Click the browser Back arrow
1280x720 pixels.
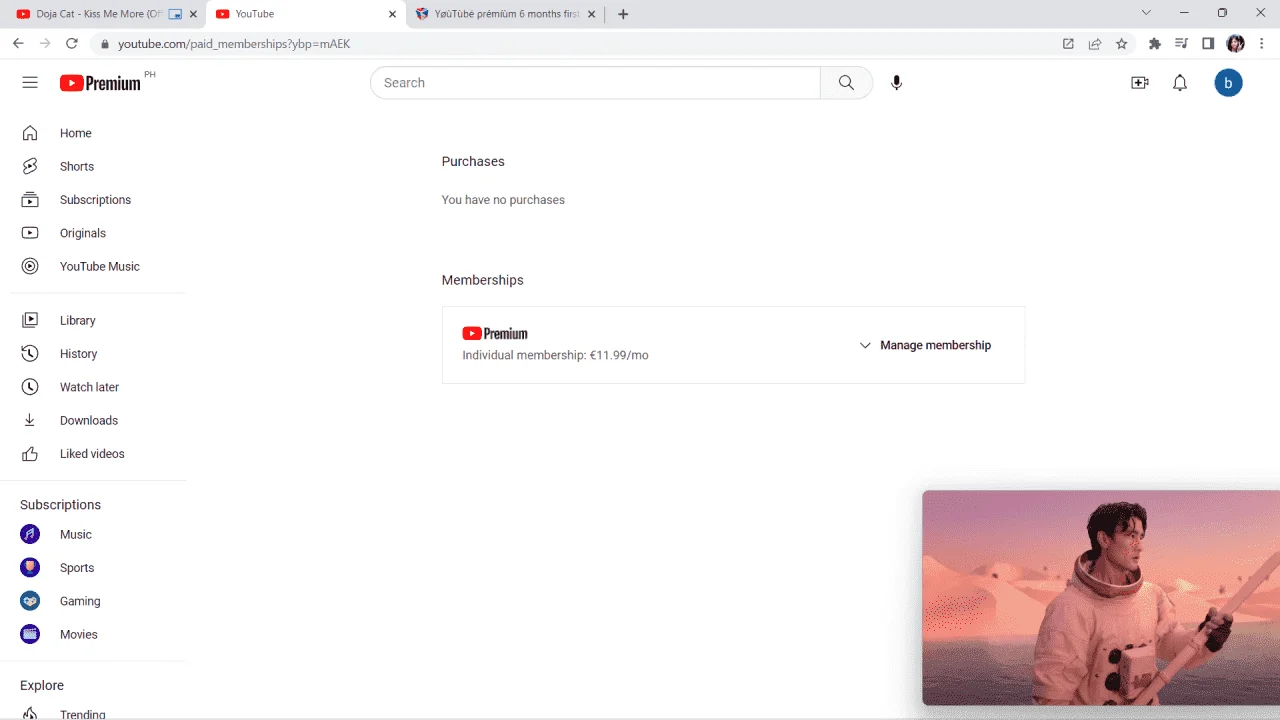point(18,44)
